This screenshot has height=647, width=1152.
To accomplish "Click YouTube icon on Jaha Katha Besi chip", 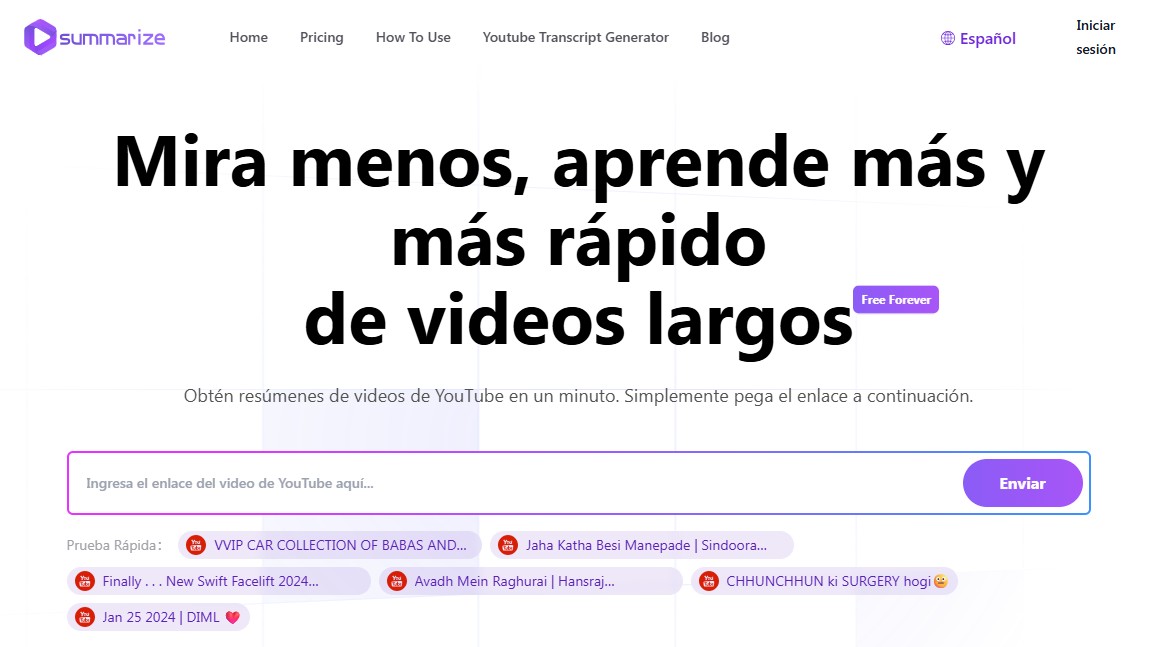I will click(x=508, y=545).
